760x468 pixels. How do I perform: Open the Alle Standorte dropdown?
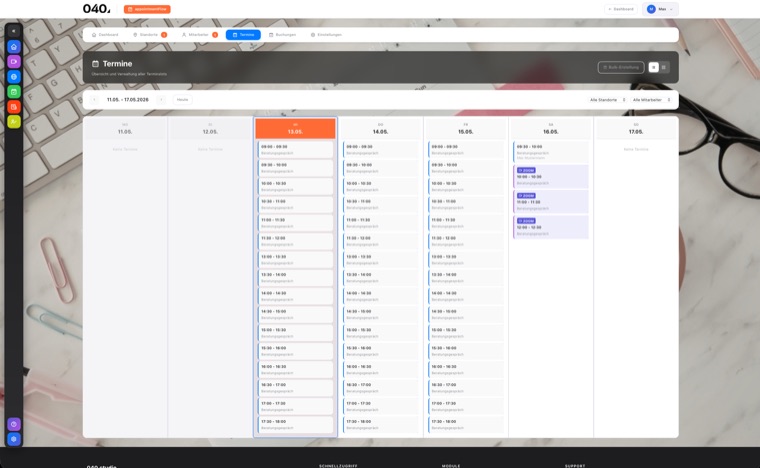tap(607, 100)
